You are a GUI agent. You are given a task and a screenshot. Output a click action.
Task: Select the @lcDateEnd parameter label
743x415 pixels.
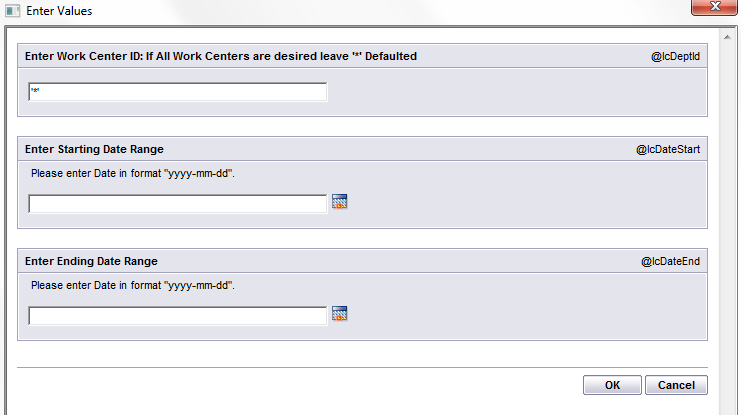670,262
